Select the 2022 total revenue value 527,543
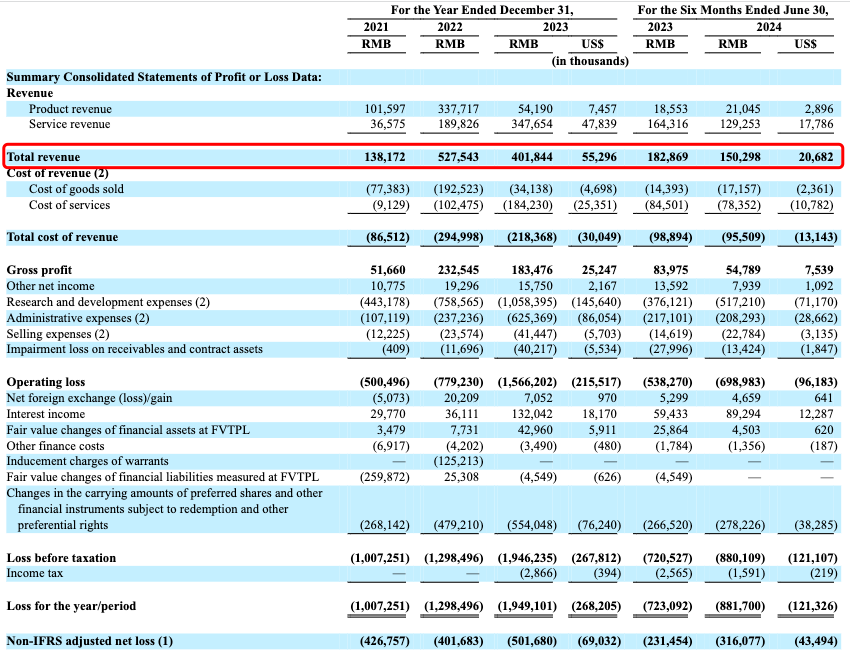This screenshot has width=850, height=651. pyautogui.click(x=458, y=157)
